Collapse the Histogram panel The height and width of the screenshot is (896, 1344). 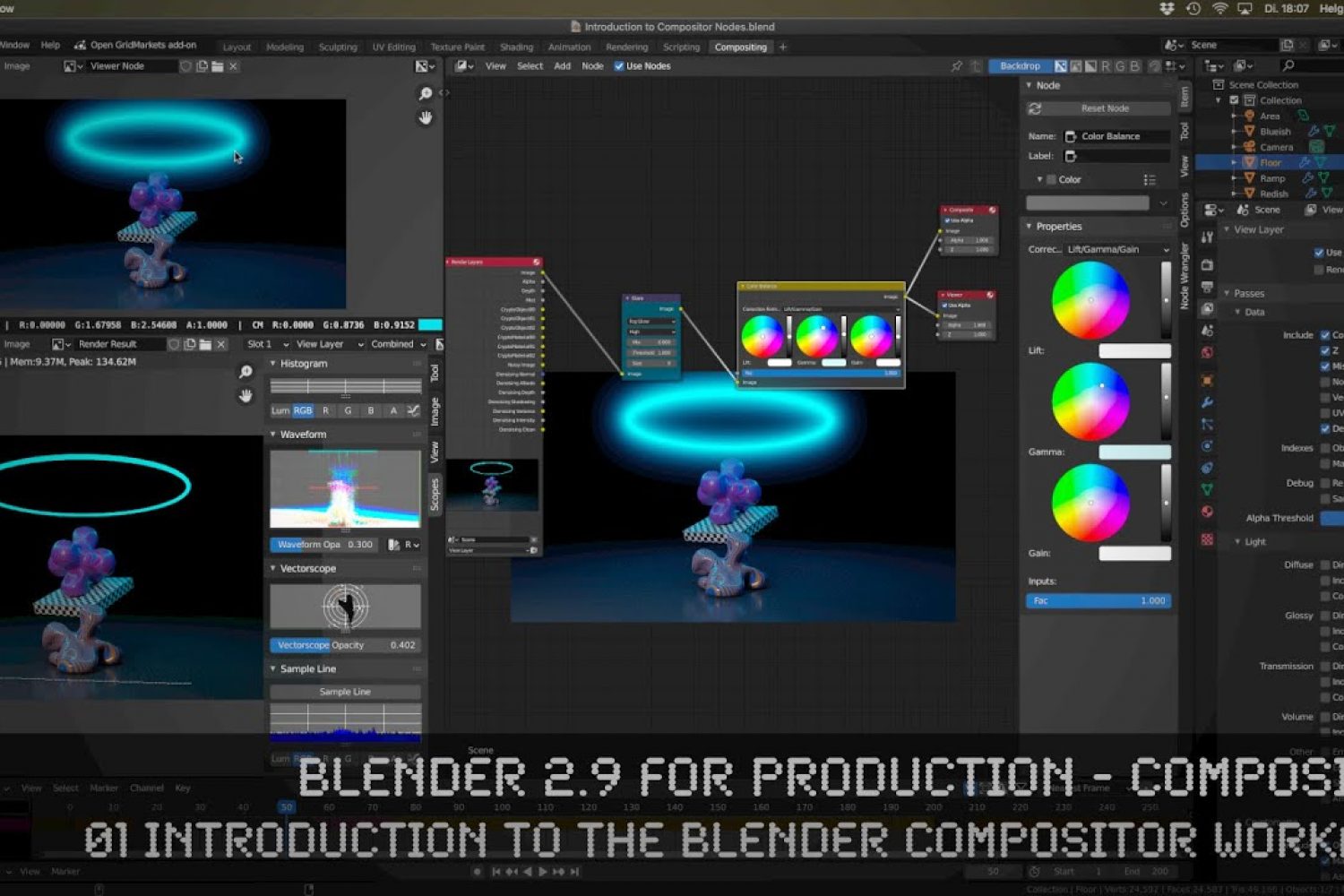[274, 364]
